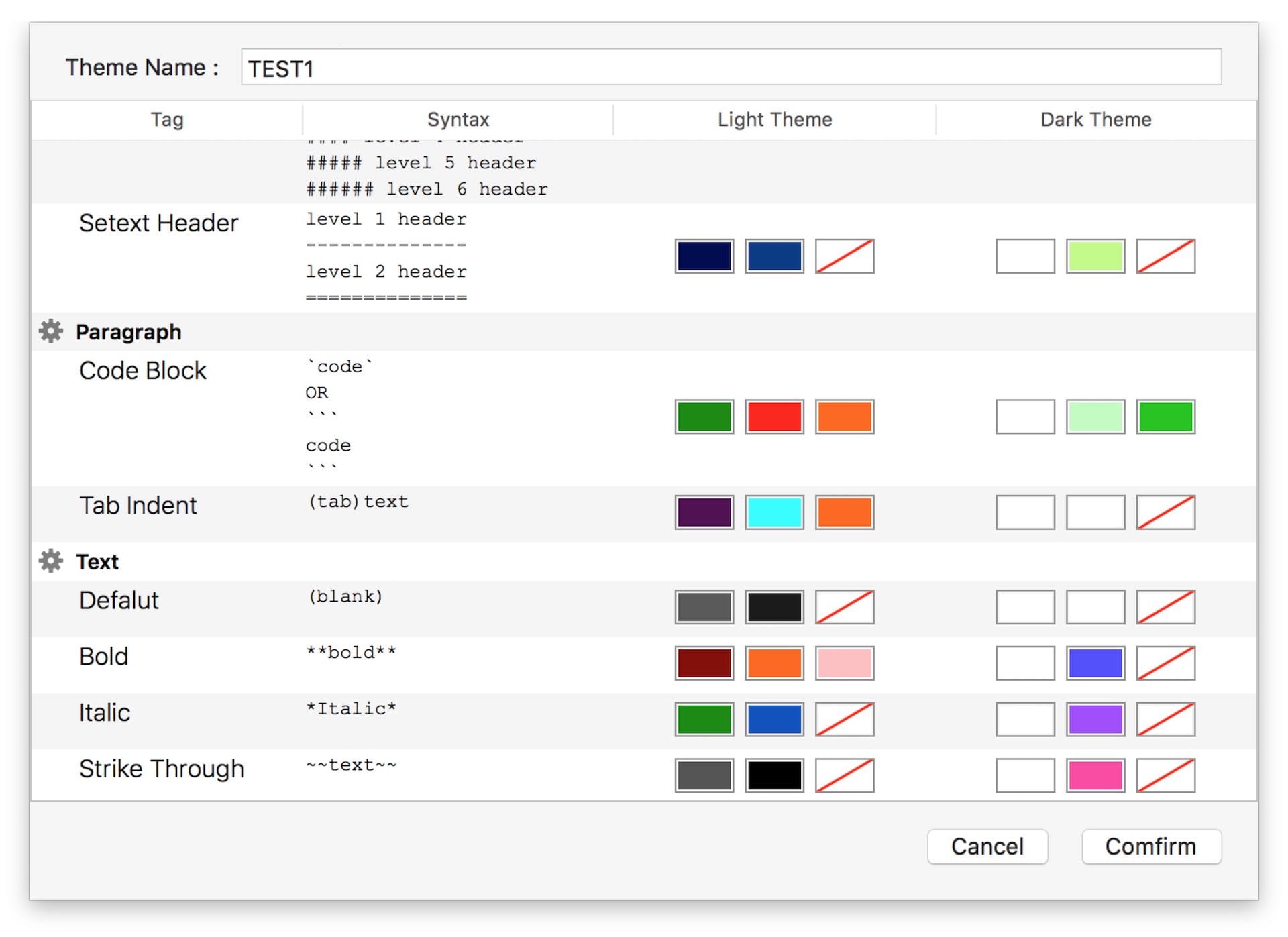Screen dimensions: 1288x937
Task: Click the Light Theme column header
Action: [774, 119]
